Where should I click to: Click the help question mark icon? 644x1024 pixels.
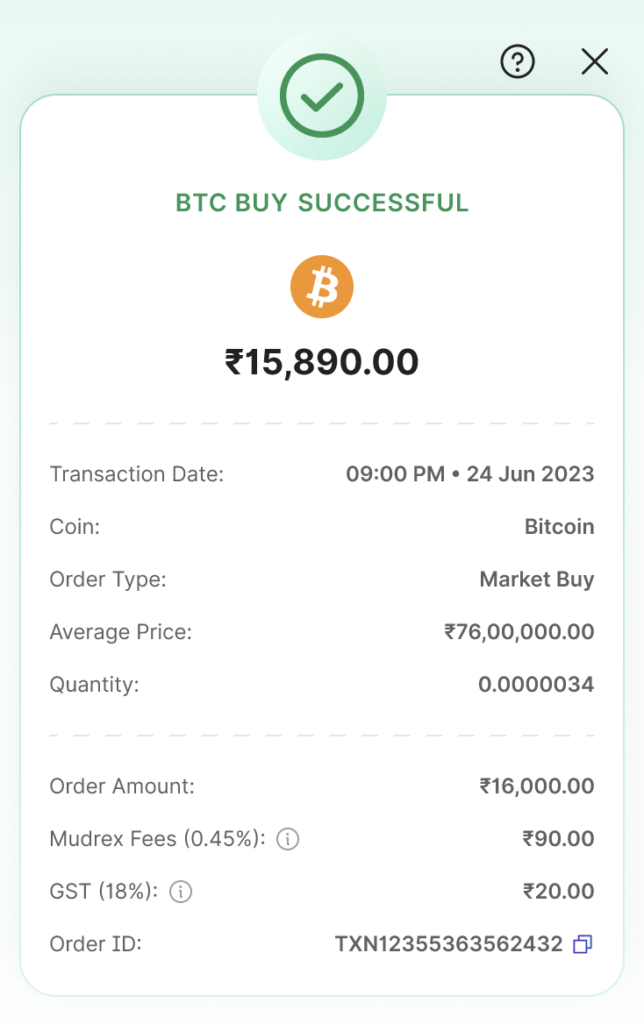point(517,62)
